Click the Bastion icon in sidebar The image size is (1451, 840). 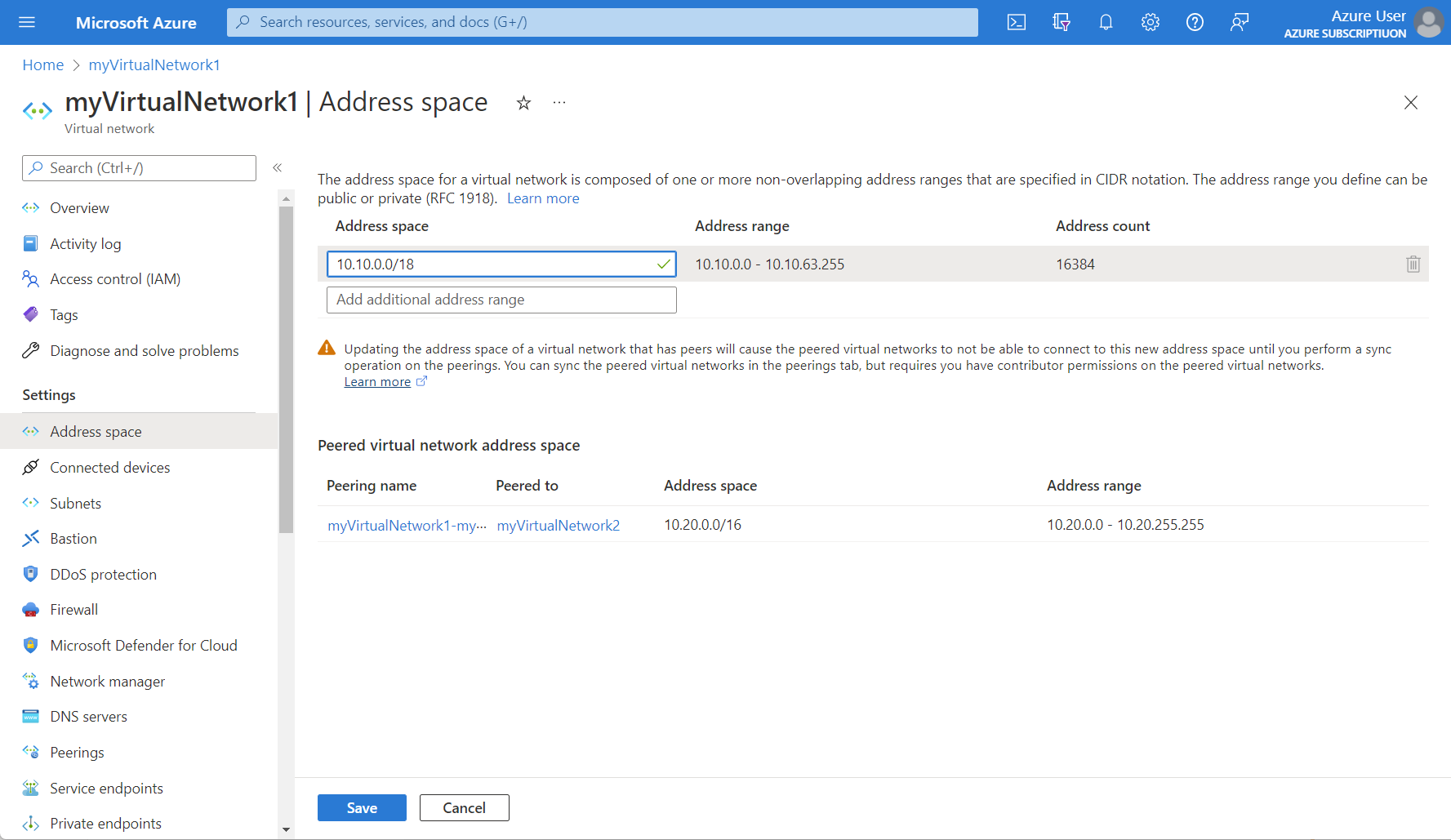point(31,538)
